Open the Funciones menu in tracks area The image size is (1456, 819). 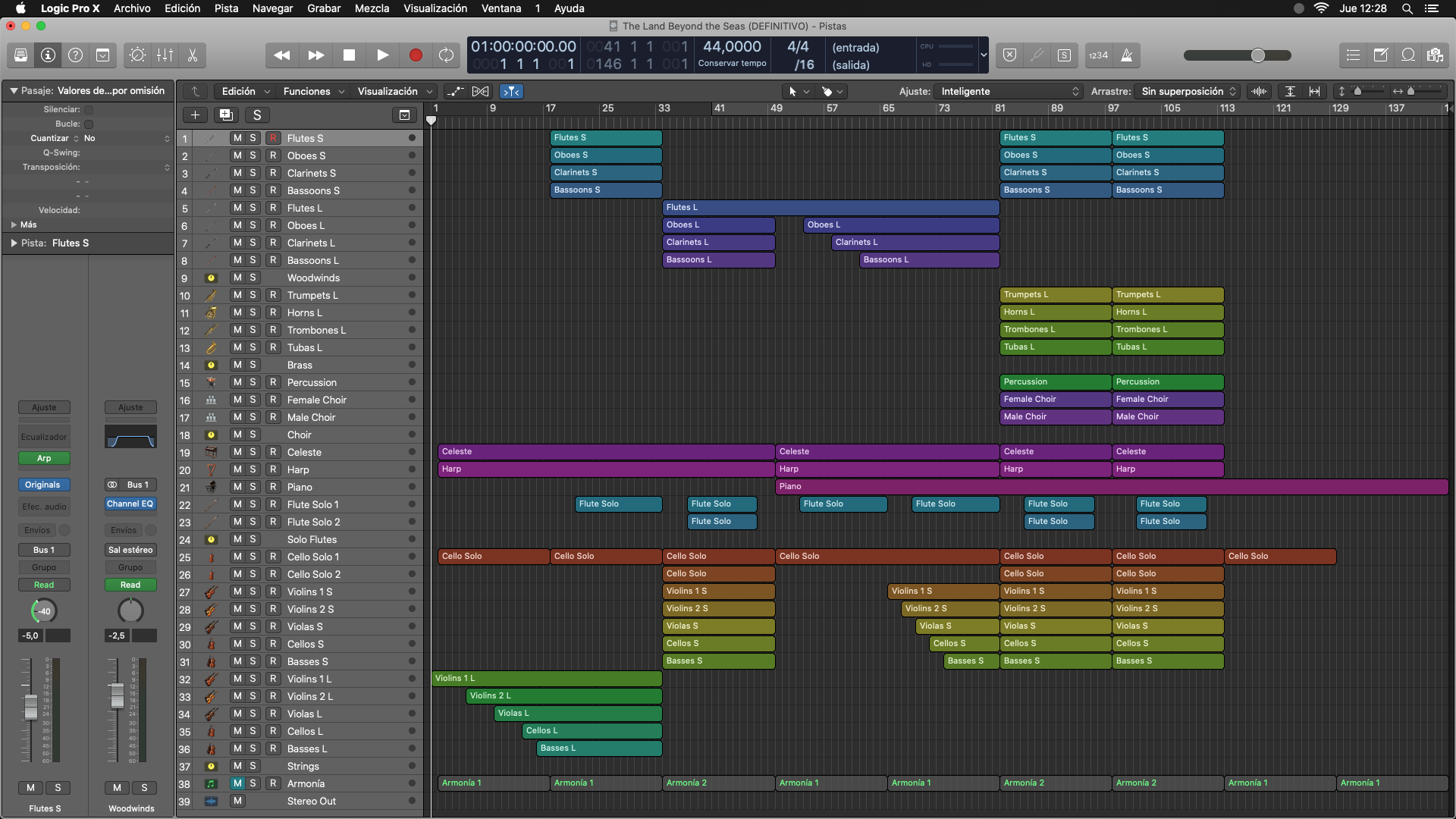point(313,91)
